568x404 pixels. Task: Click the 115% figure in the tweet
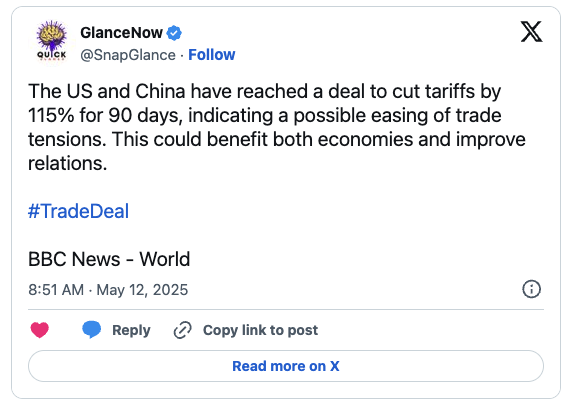pos(51,116)
